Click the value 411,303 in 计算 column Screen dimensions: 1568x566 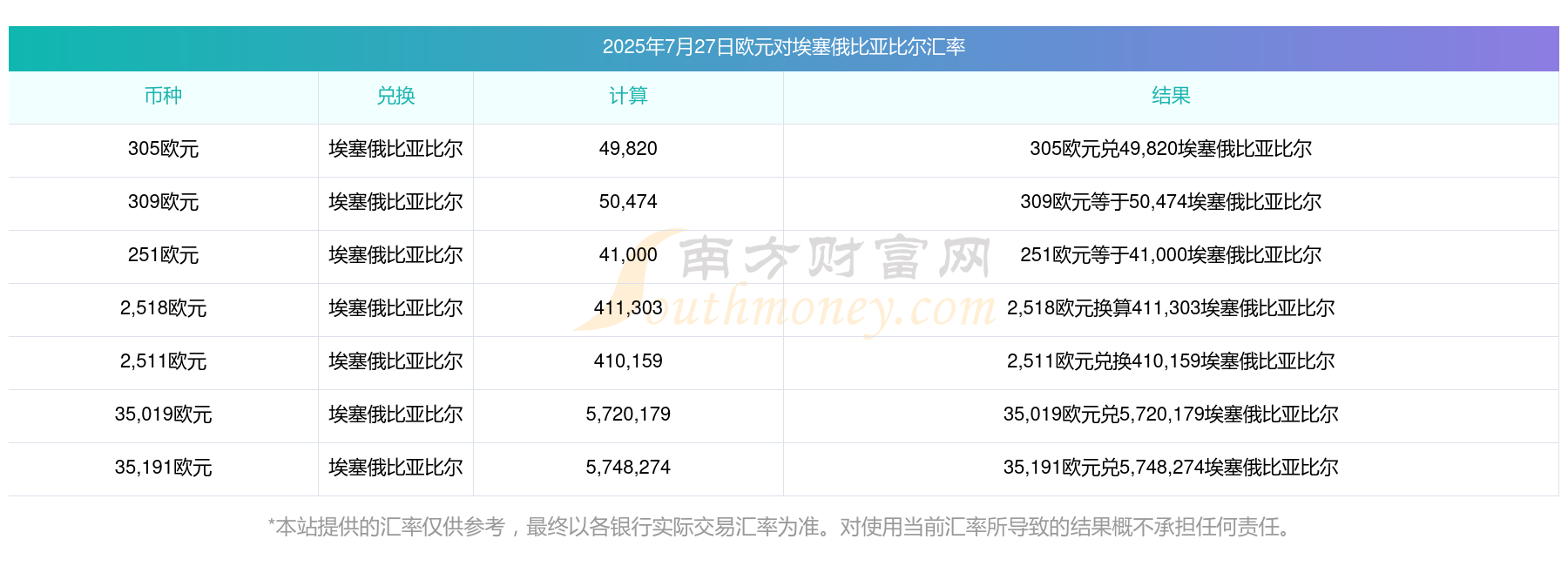[x=628, y=308]
